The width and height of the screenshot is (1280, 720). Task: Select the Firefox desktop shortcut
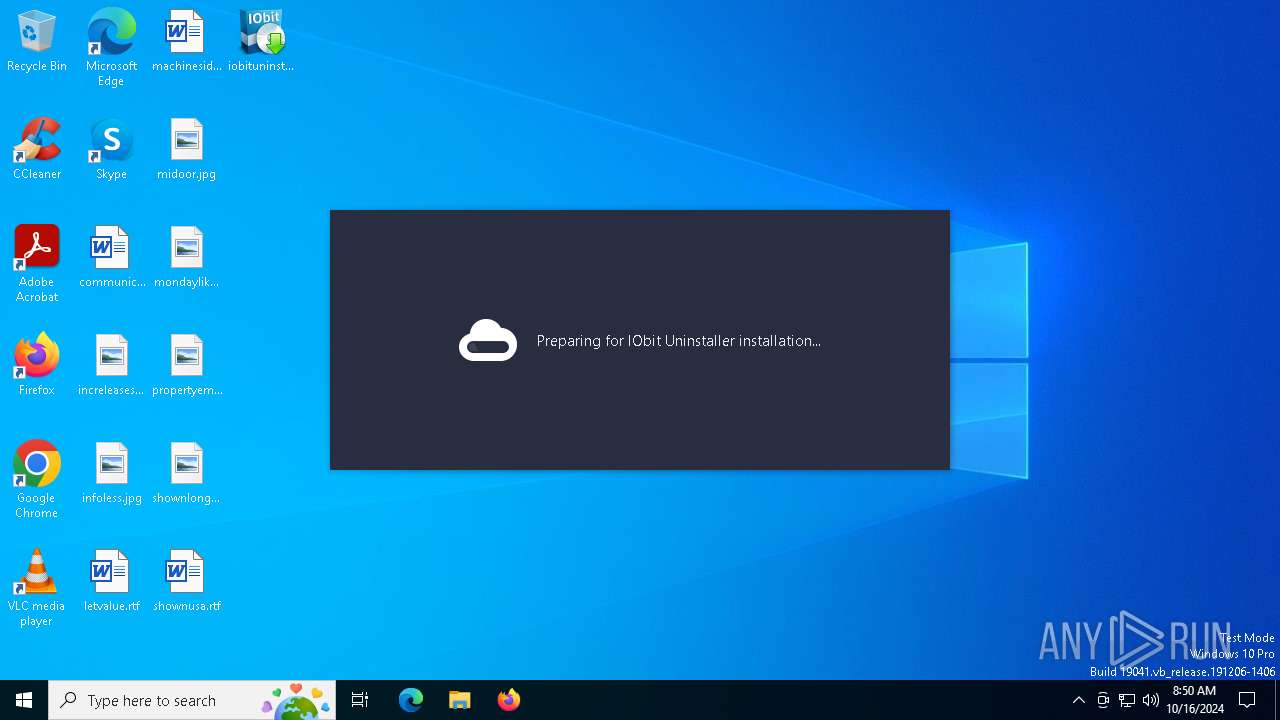37,366
